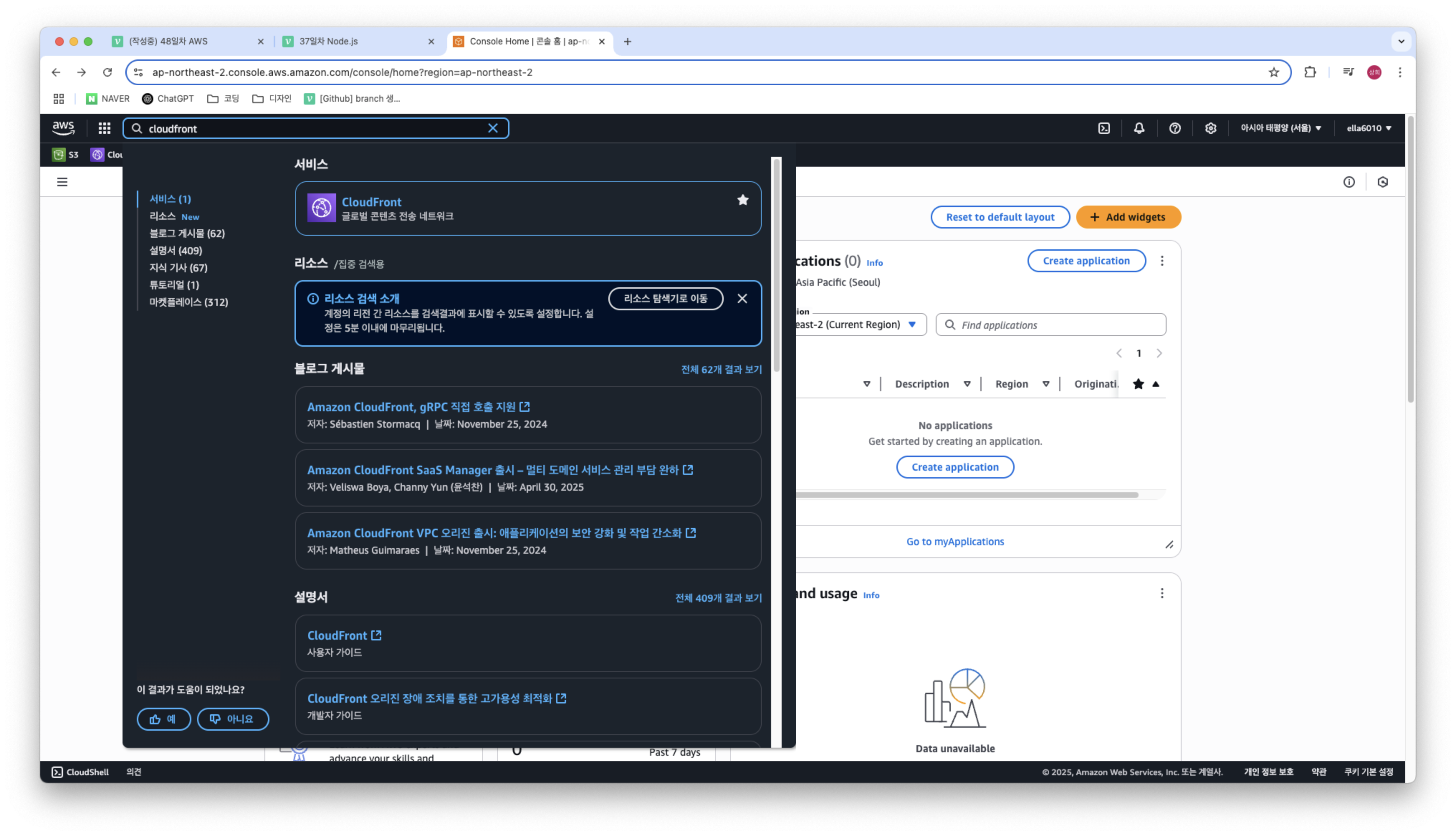The height and width of the screenshot is (836, 1456).
Task: Click the Add widgets button
Action: pyautogui.click(x=1128, y=217)
